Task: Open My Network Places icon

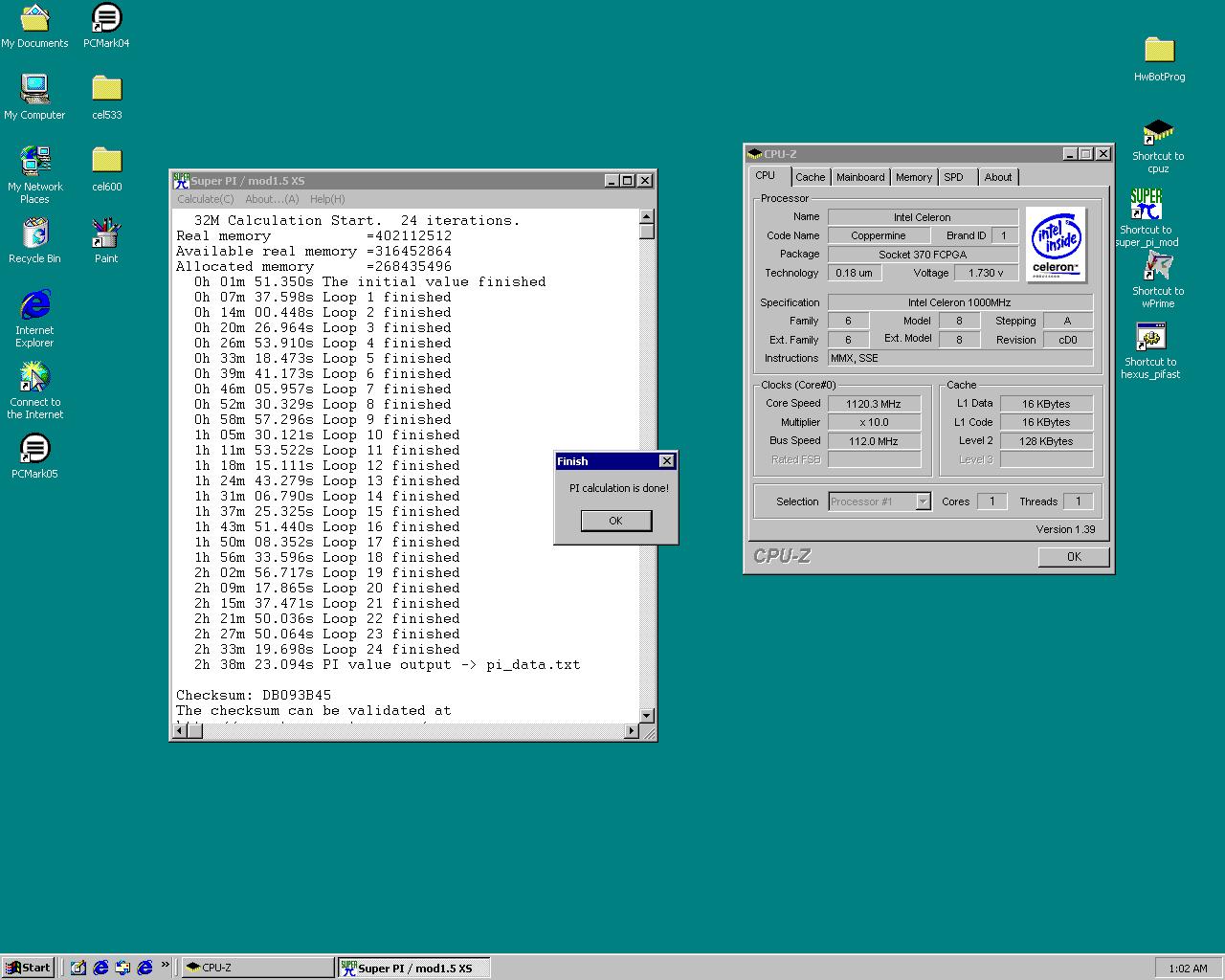Action: tap(34, 174)
